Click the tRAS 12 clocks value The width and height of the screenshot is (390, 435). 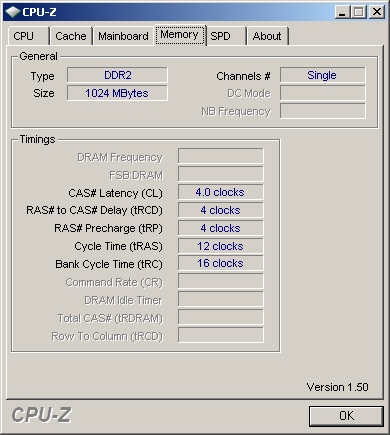coord(221,246)
